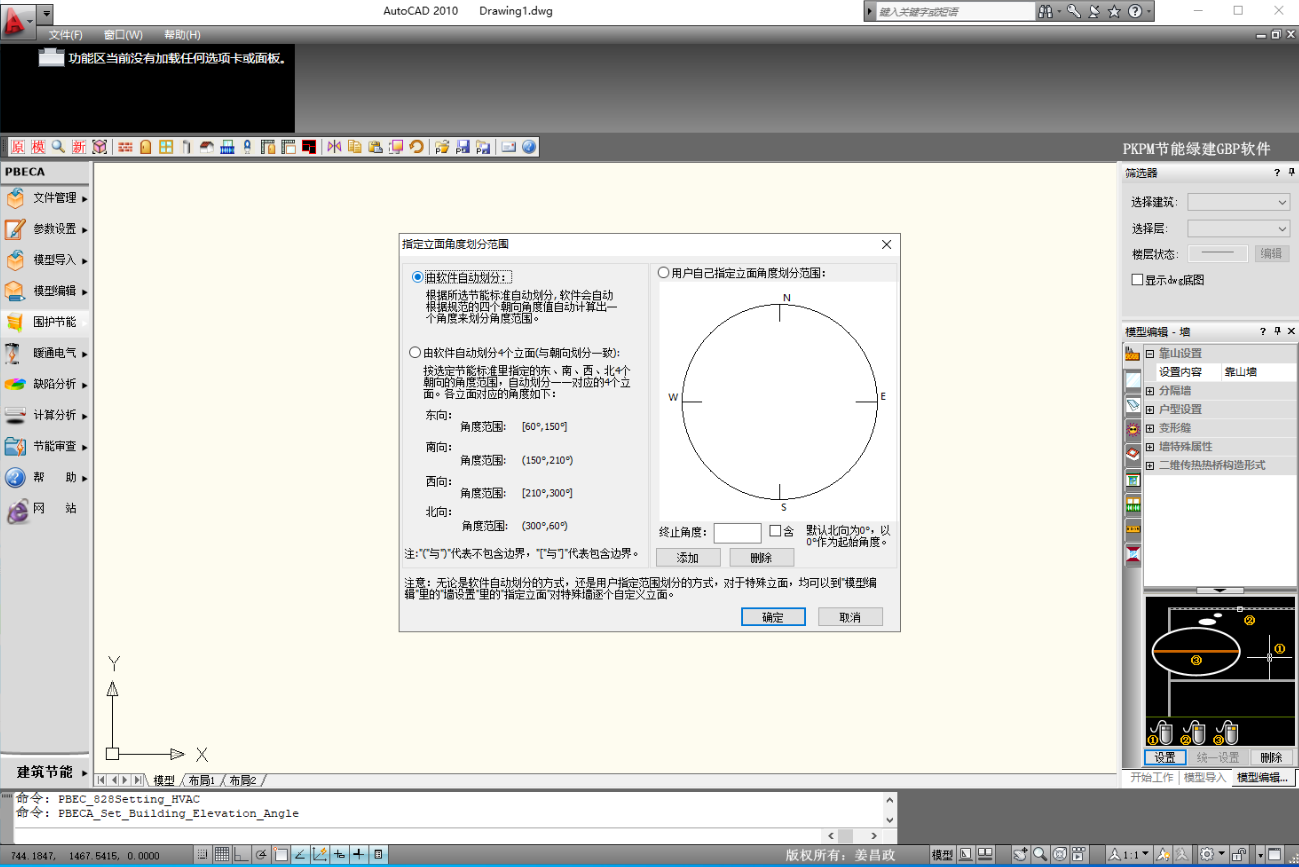1299x867 pixels.
Task: Open the 文件(F) menu
Action: (66, 35)
